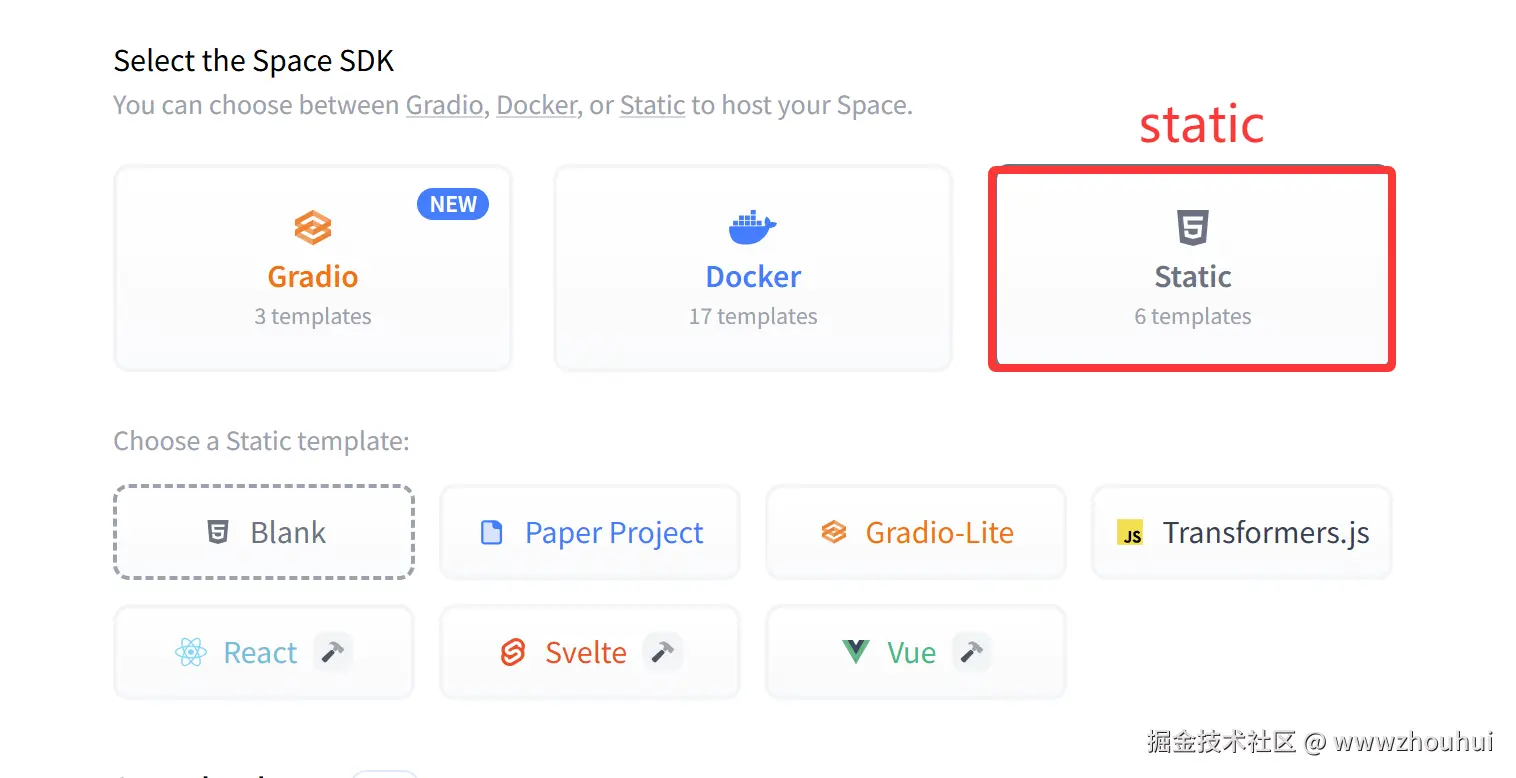Click the NEW badge on Gradio card
This screenshot has height=778, width=1516.
click(x=453, y=204)
